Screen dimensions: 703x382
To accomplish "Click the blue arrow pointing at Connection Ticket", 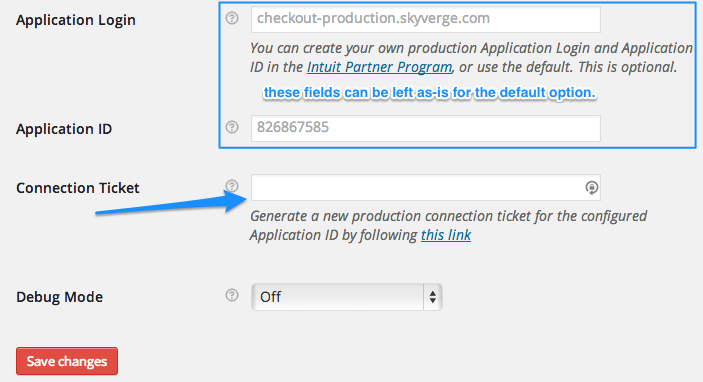I will [x=171, y=203].
